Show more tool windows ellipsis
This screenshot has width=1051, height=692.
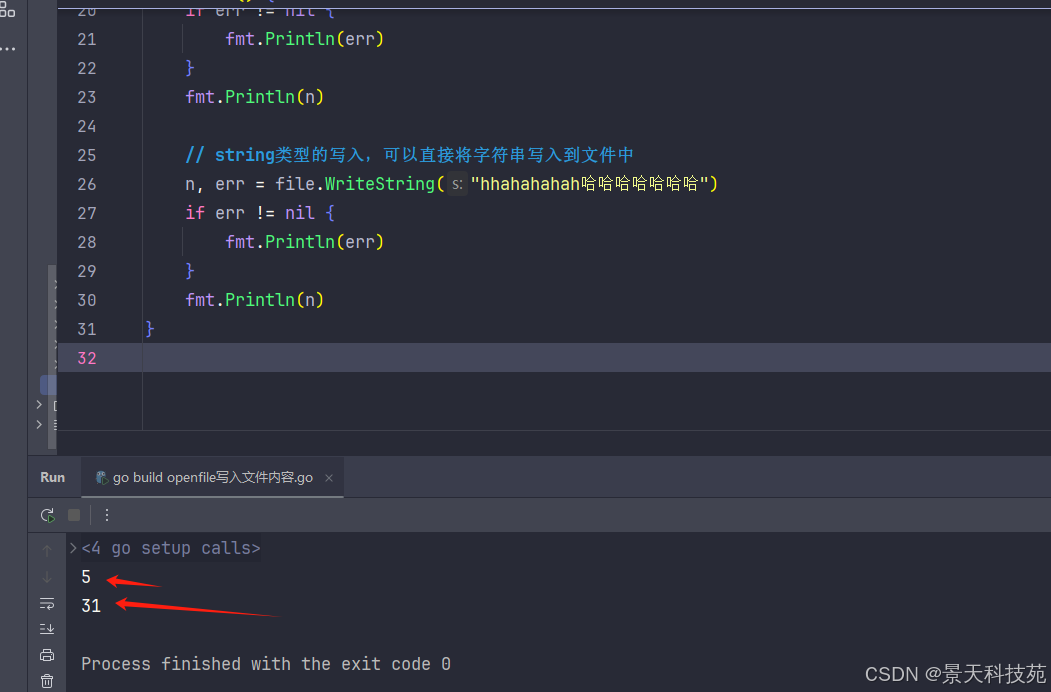click(x=8, y=48)
